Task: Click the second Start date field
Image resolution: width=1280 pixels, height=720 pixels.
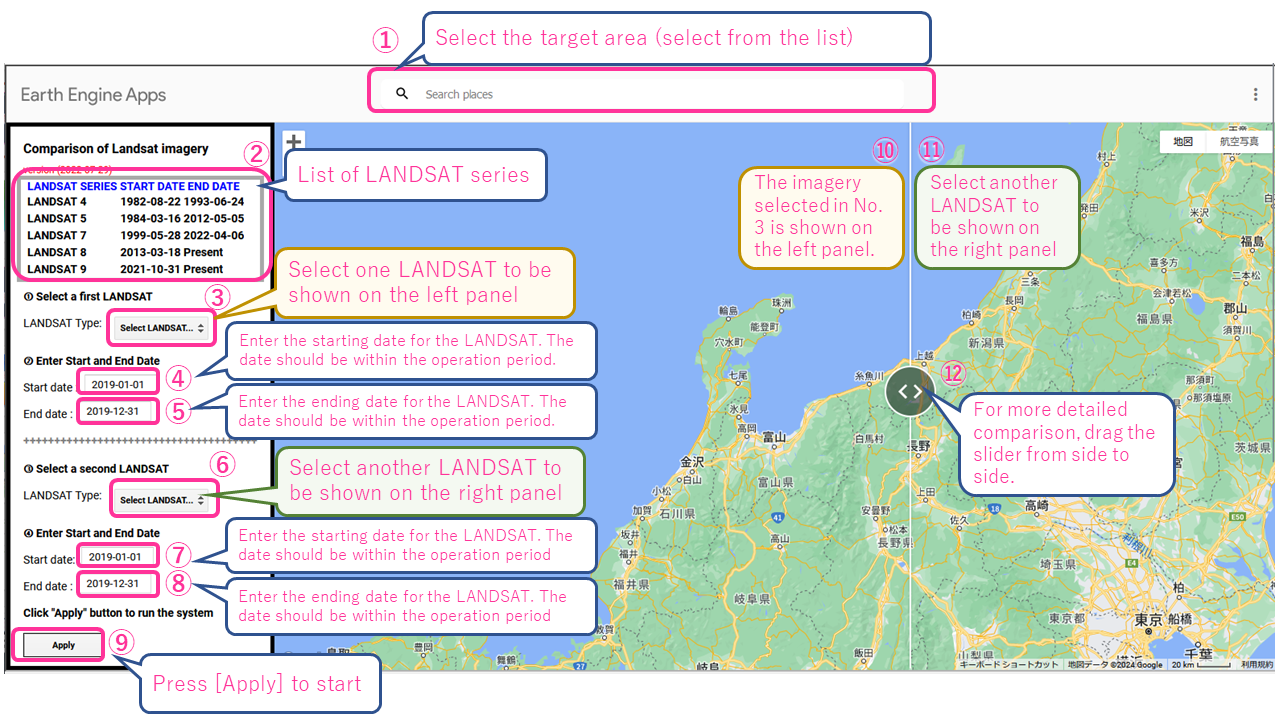Action: coord(119,556)
